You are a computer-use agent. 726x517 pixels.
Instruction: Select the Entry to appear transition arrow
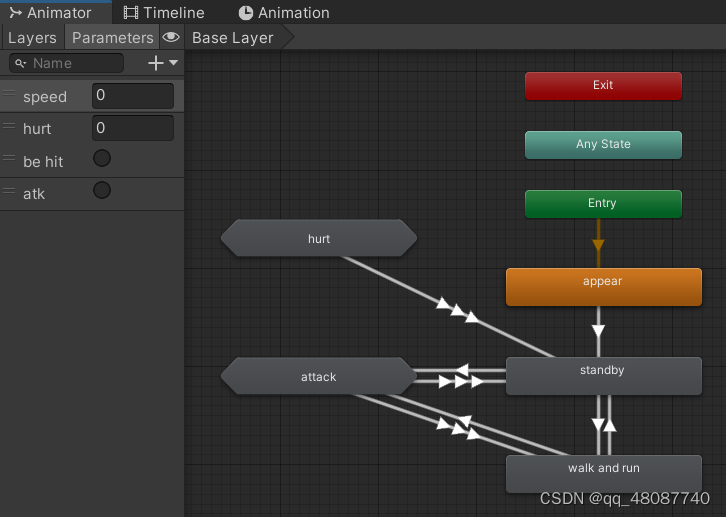(598, 244)
